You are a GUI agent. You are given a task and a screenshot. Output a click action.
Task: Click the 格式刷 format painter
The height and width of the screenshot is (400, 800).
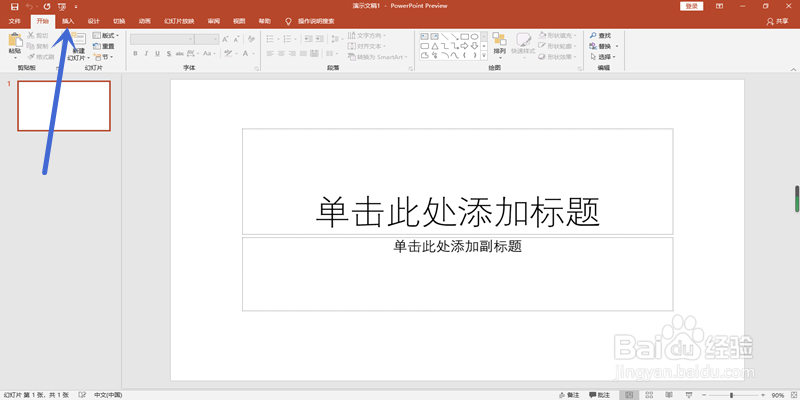point(41,57)
